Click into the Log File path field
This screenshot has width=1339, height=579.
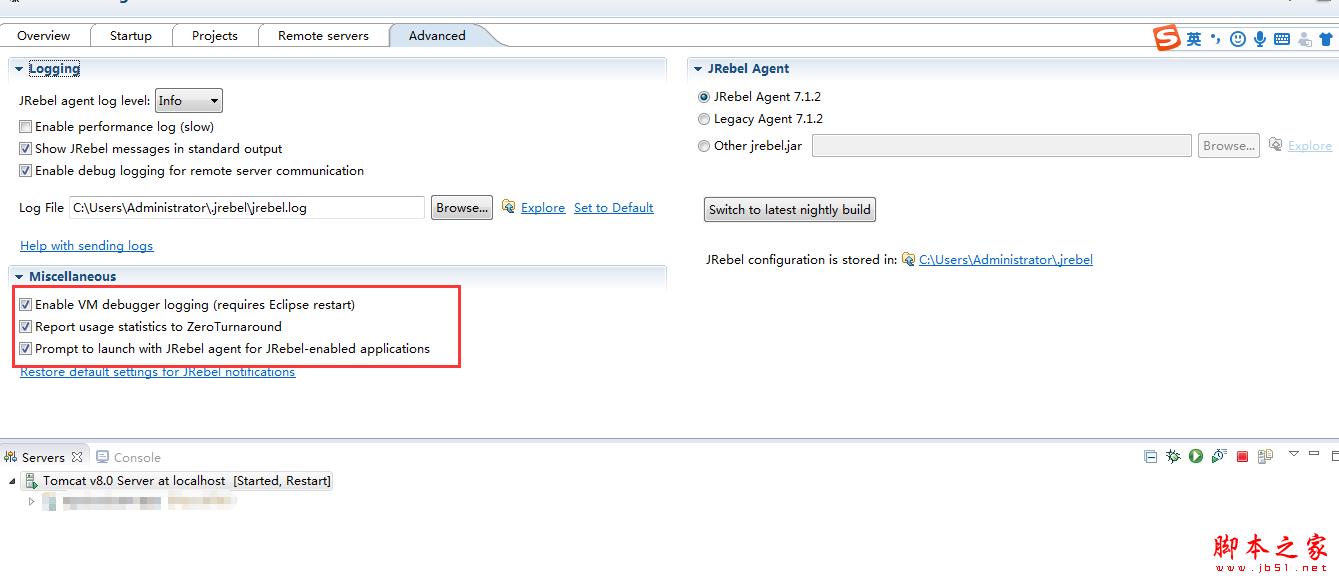247,208
